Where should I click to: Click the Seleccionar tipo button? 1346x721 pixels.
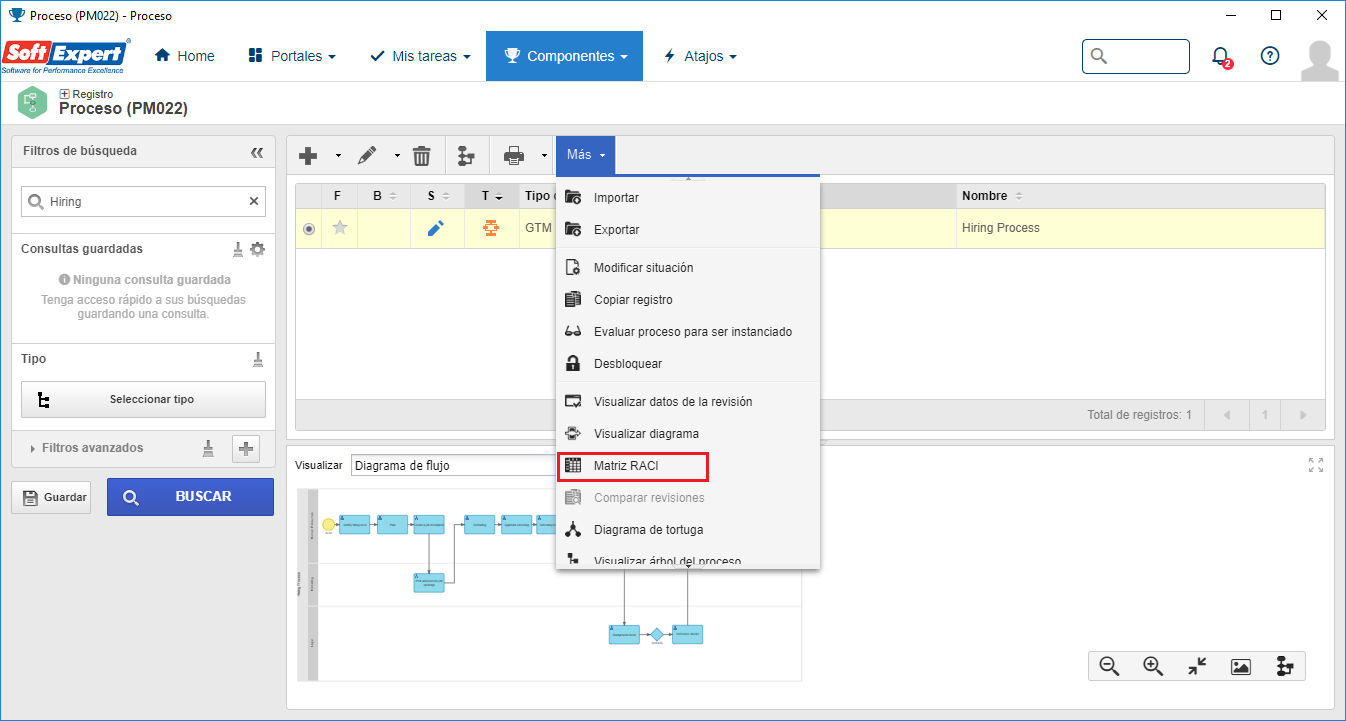tap(143, 399)
